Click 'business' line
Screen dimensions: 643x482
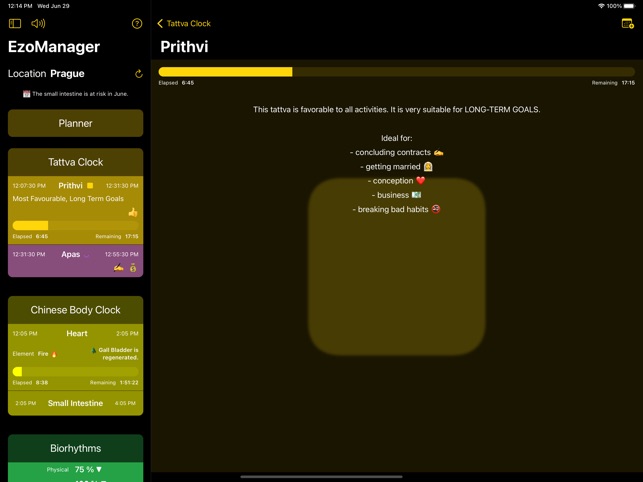click(x=397, y=195)
